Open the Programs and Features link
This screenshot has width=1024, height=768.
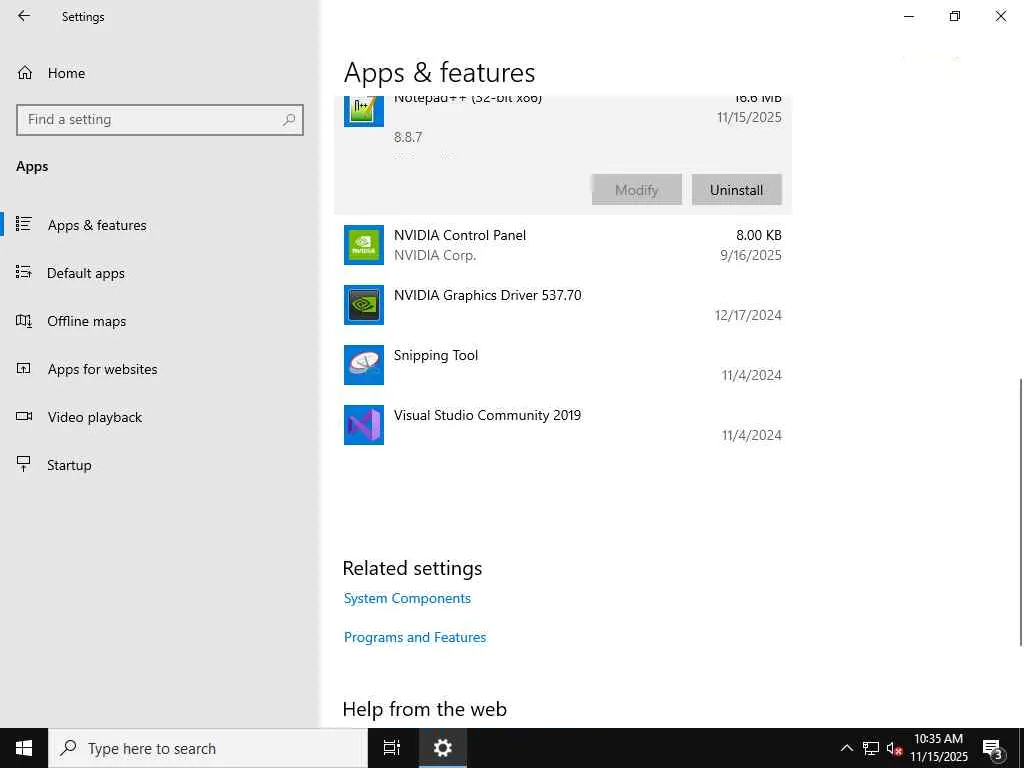tap(415, 637)
